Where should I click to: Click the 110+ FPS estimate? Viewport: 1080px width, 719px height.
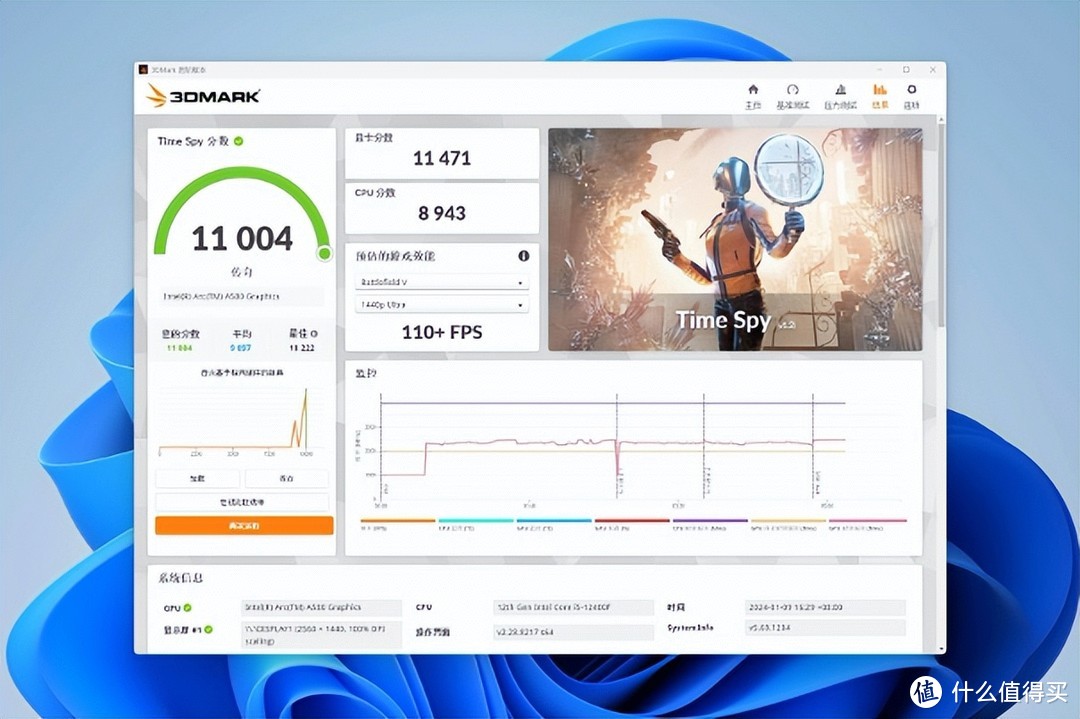point(442,333)
